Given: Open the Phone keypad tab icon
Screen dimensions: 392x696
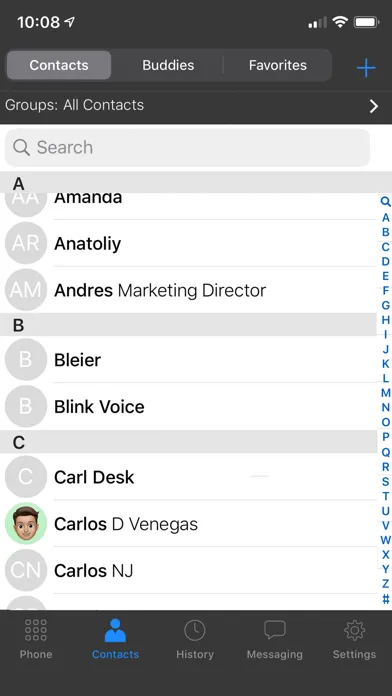Looking at the screenshot, I should (x=36, y=630).
